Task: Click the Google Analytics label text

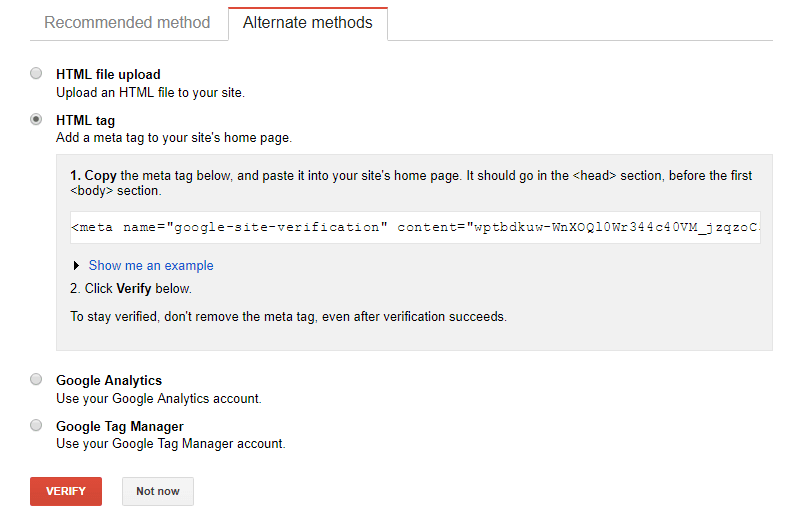Action: (x=109, y=380)
